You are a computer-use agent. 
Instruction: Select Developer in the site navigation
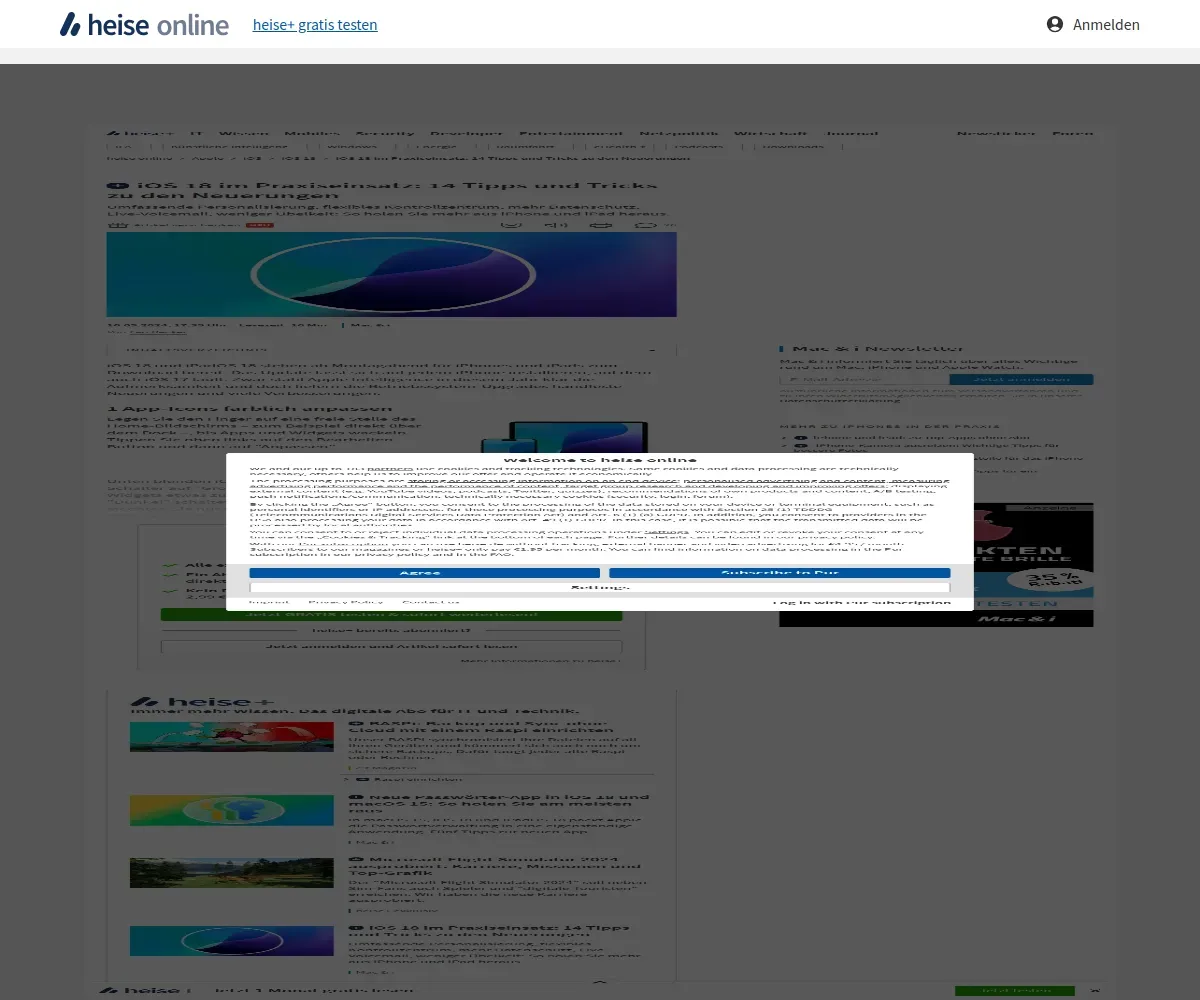click(466, 133)
